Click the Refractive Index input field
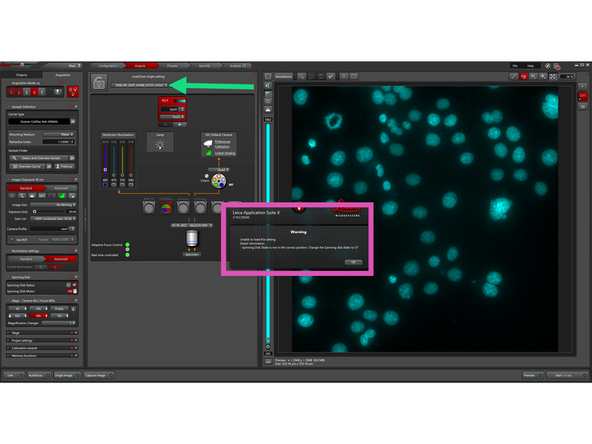Image resolution: width=592 pixels, height=444 pixels. 59,142
